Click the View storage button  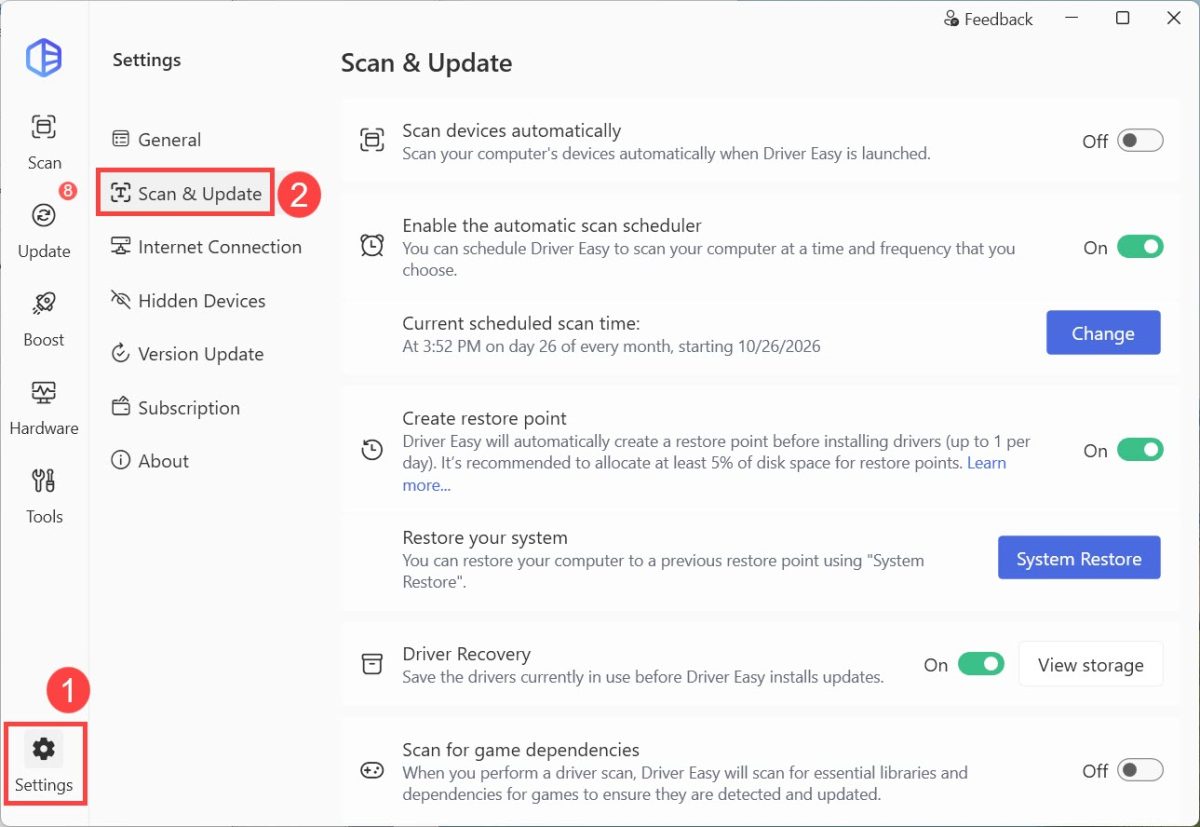click(x=1091, y=664)
